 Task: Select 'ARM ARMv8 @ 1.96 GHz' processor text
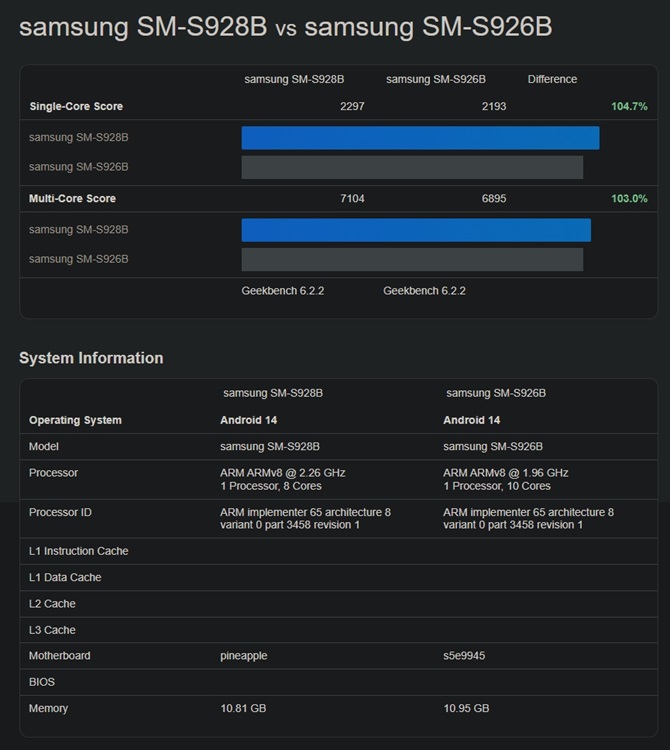[505, 473]
